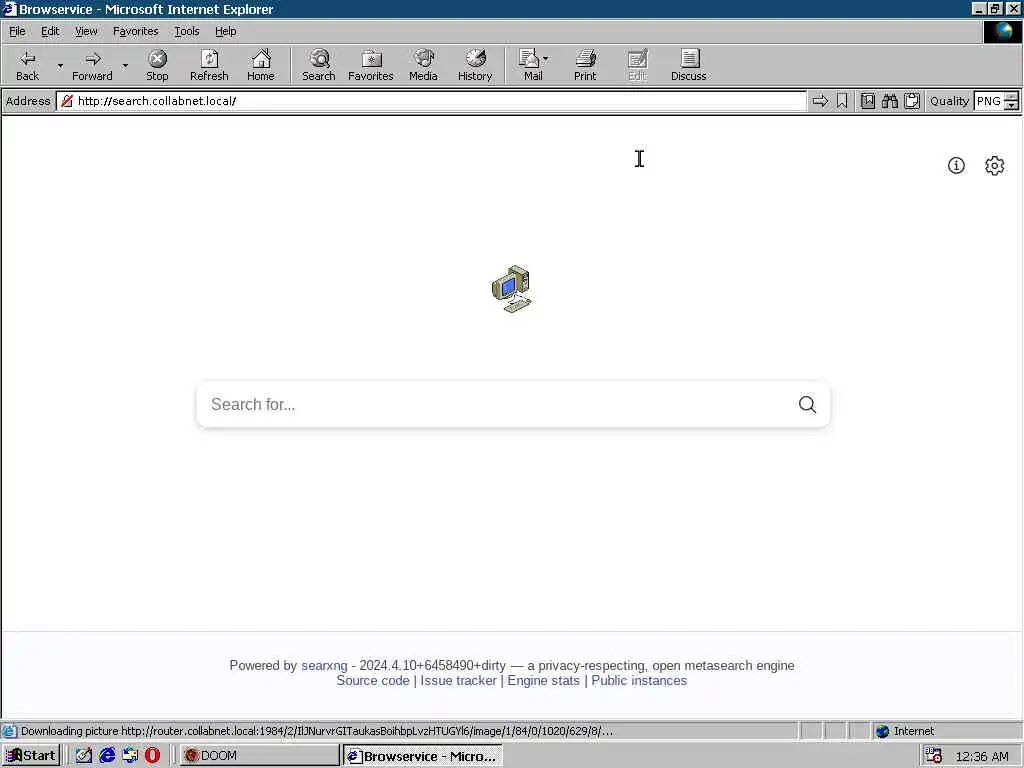1024x768 pixels.
Task: Open the SearXNG about info icon
Action: 956,165
